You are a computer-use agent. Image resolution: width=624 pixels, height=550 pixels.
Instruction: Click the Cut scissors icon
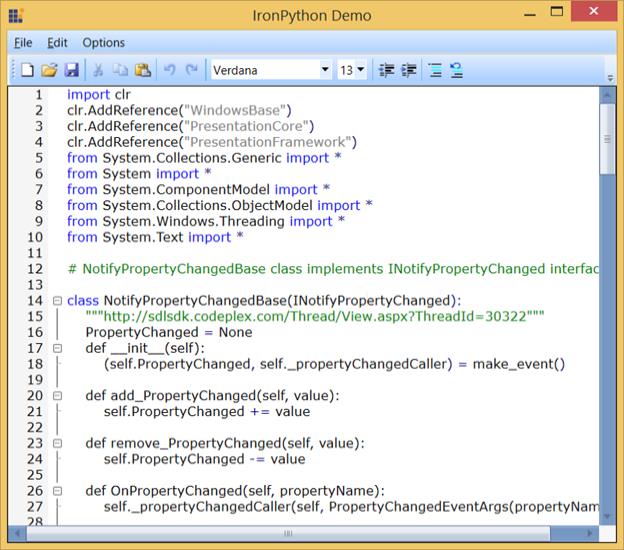[98, 70]
